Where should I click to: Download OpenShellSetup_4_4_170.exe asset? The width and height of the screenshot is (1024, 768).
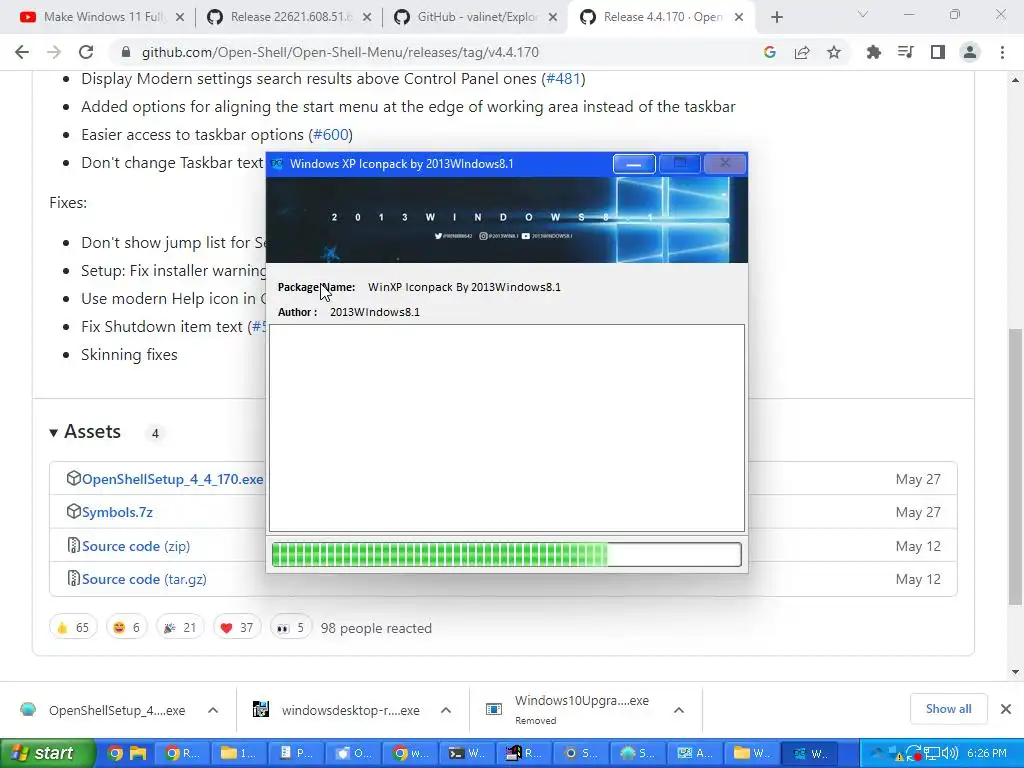172,479
